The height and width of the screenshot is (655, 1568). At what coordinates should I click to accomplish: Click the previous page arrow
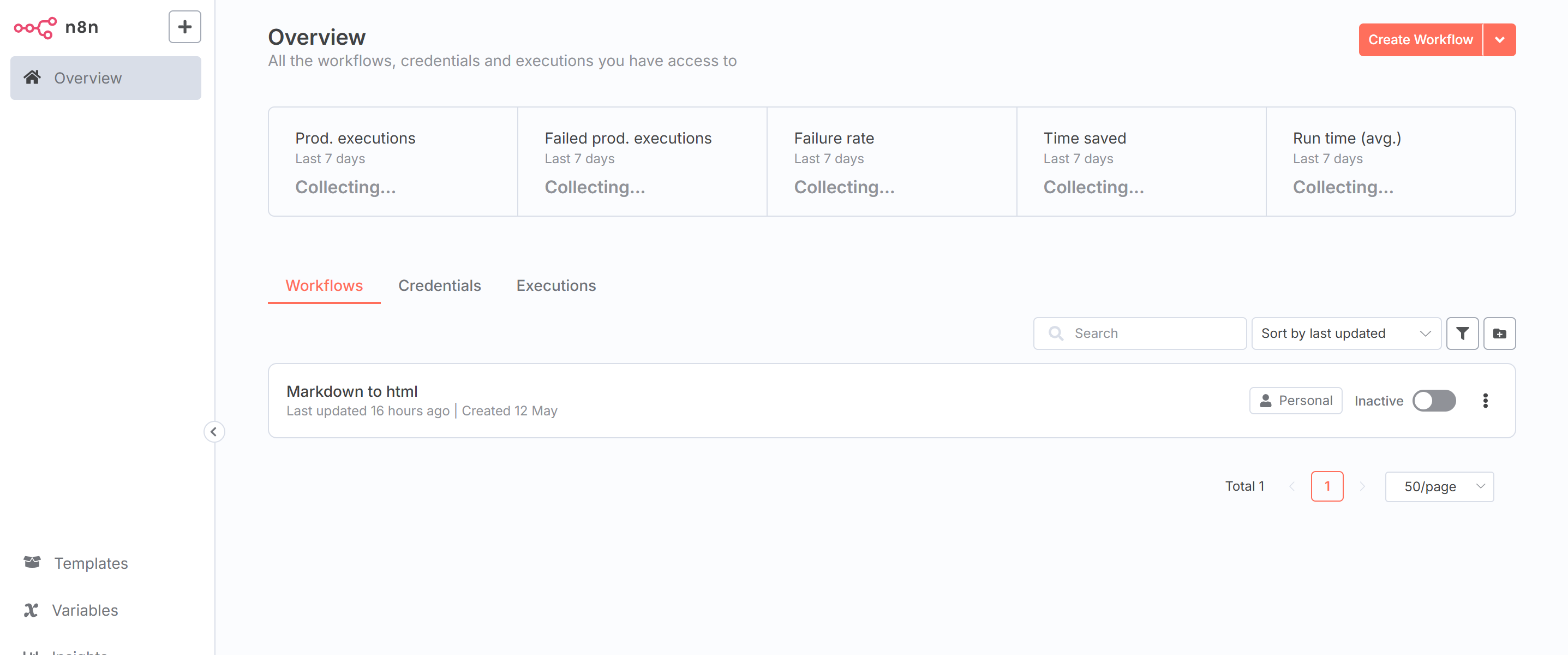point(1291,486)
